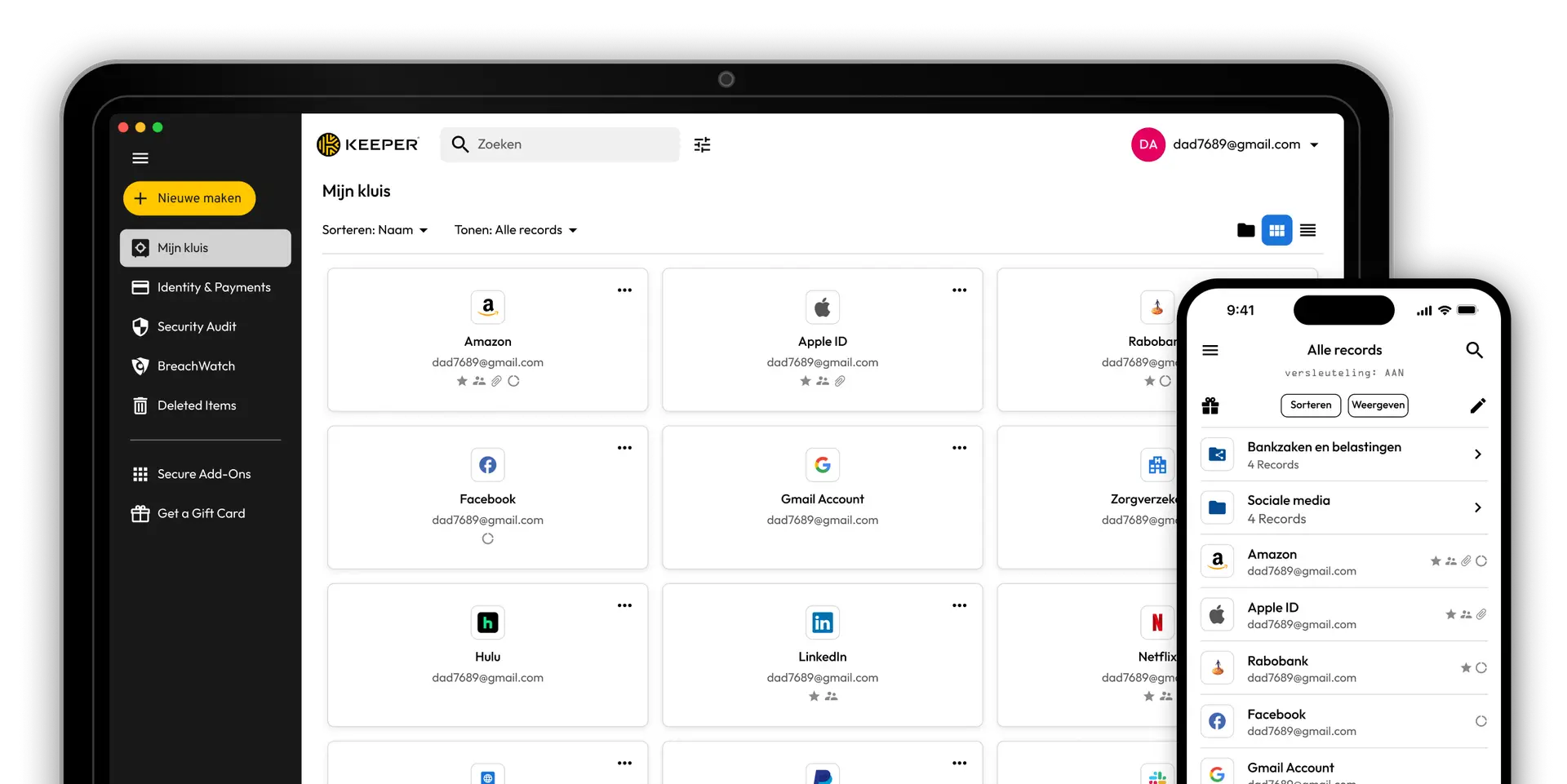1567x784 pixels.
Task: Click the Amazon logo on desktop card
Action: 488,308
